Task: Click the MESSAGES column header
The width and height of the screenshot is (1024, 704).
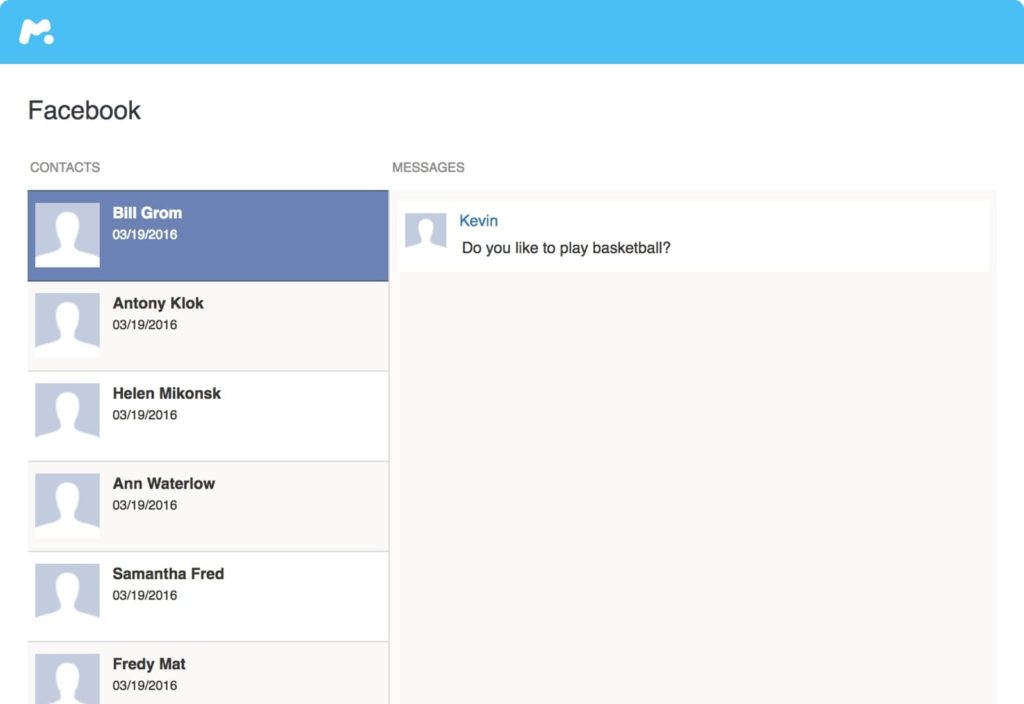Action: tap(428, 167)
